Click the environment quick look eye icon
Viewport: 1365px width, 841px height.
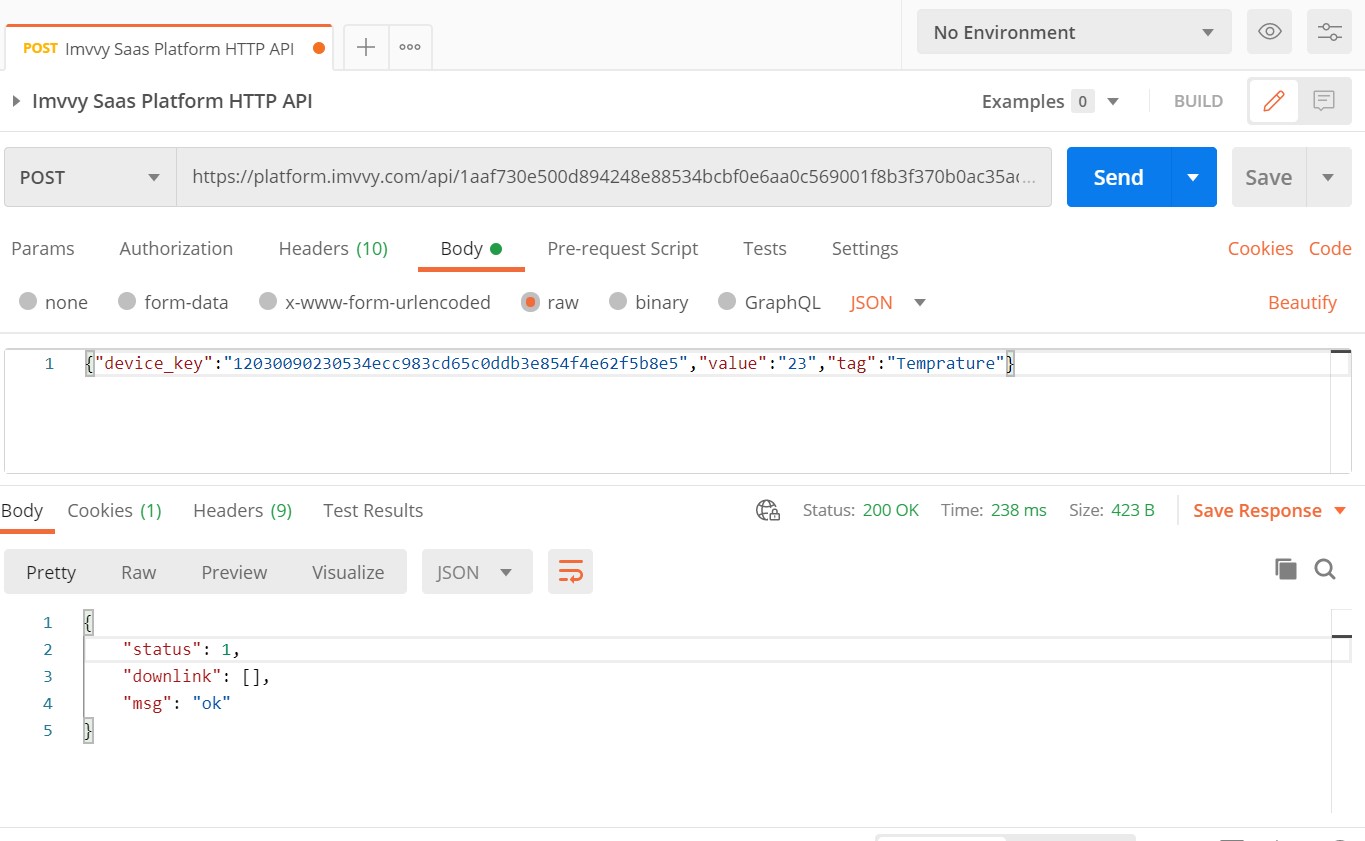coord(1269,32)
